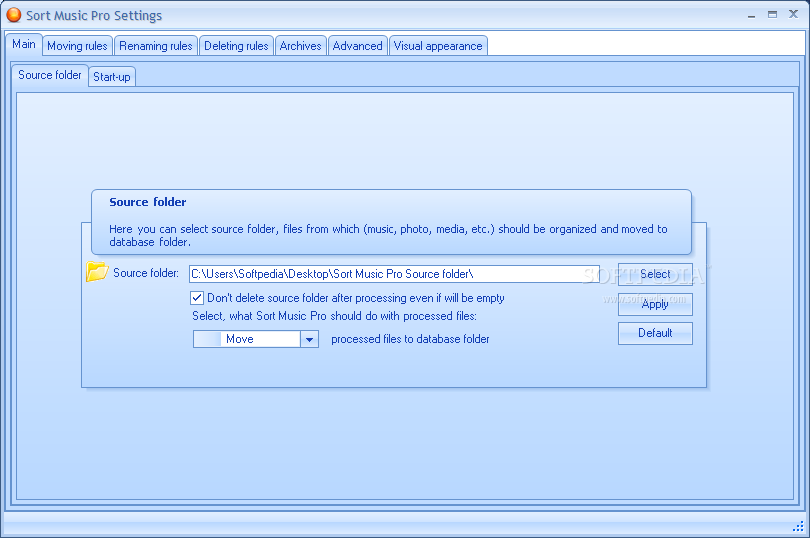Click the source folder path field

coord(394,274)
